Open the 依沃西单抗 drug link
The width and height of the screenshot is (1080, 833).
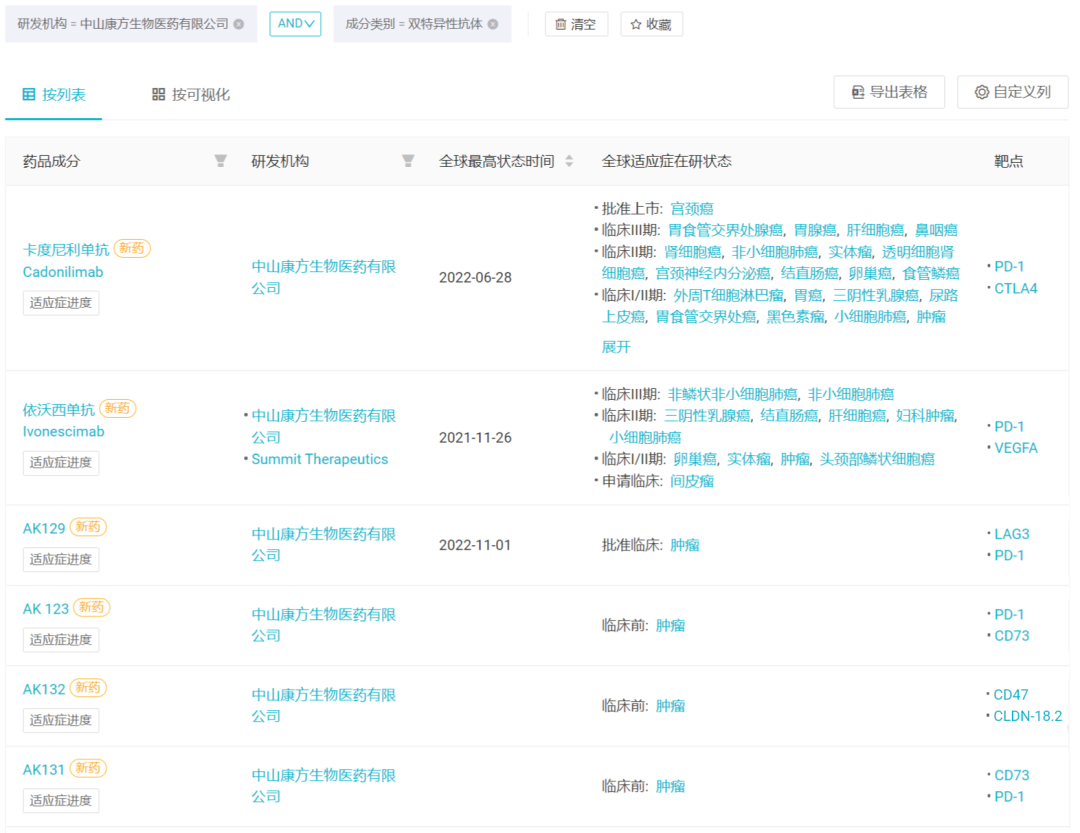click(59, 410)
